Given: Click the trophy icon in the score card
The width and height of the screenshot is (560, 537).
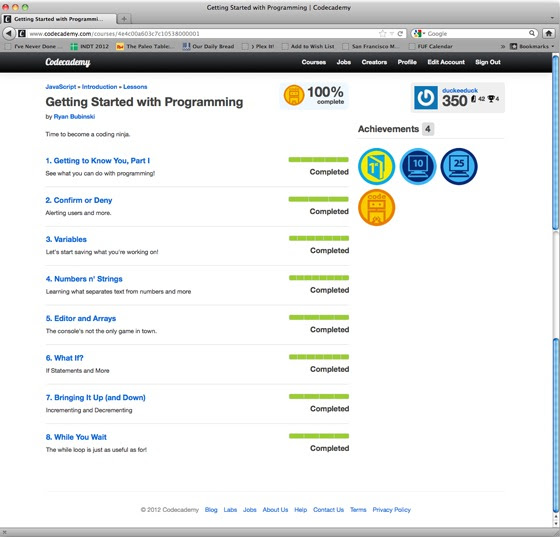Looking at the screenshot, I should [x=491, y=99].
